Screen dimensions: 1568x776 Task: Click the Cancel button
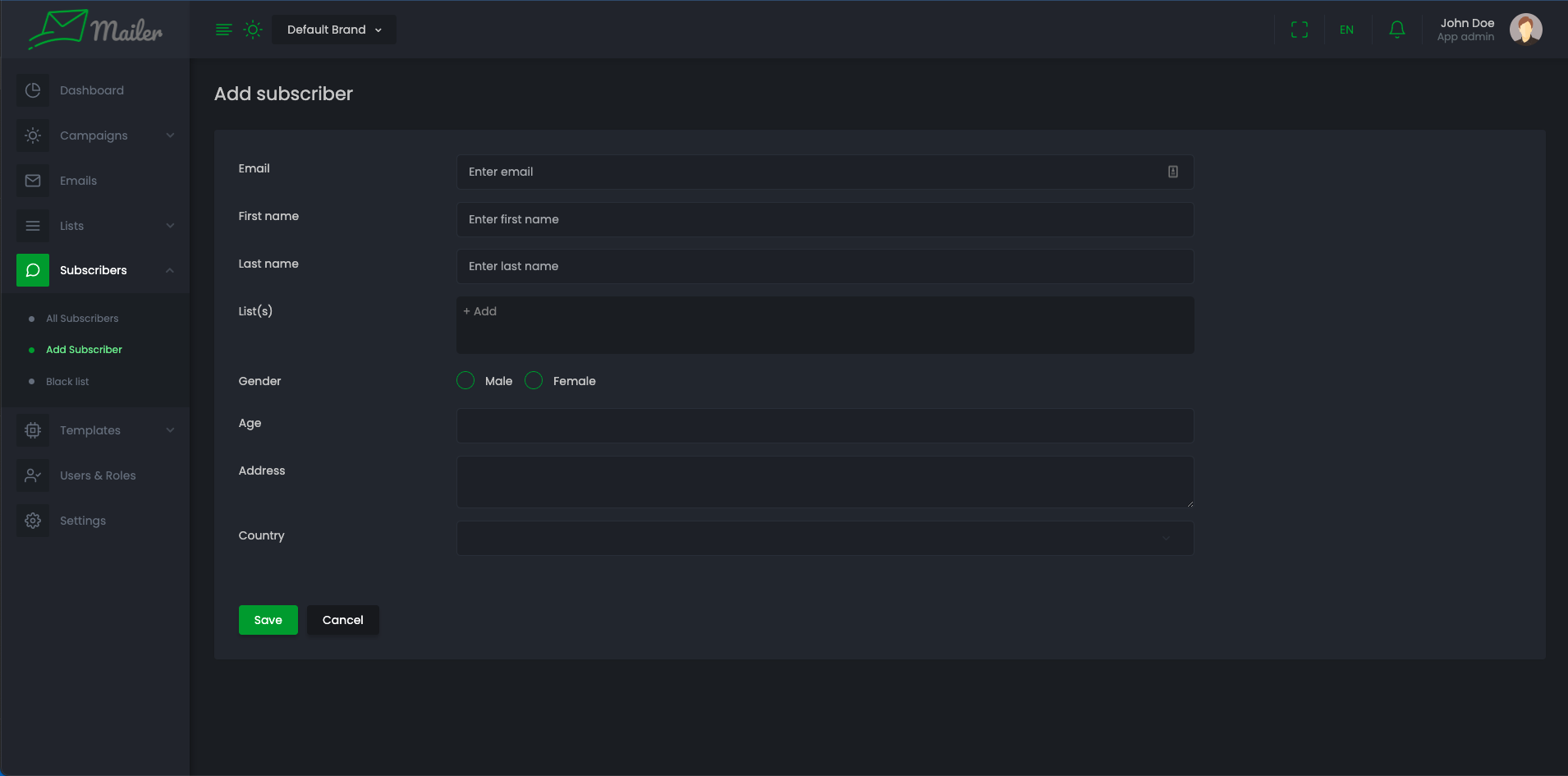[x=342, y=620]
